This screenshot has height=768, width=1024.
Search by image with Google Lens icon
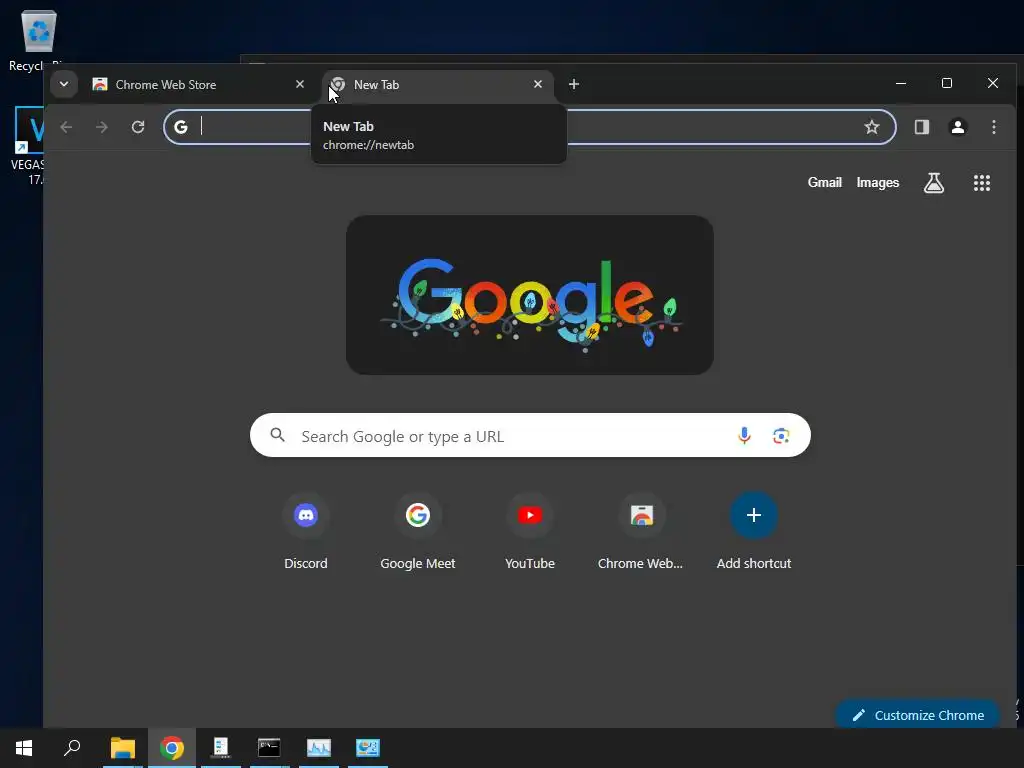click(x=781, y=436)
